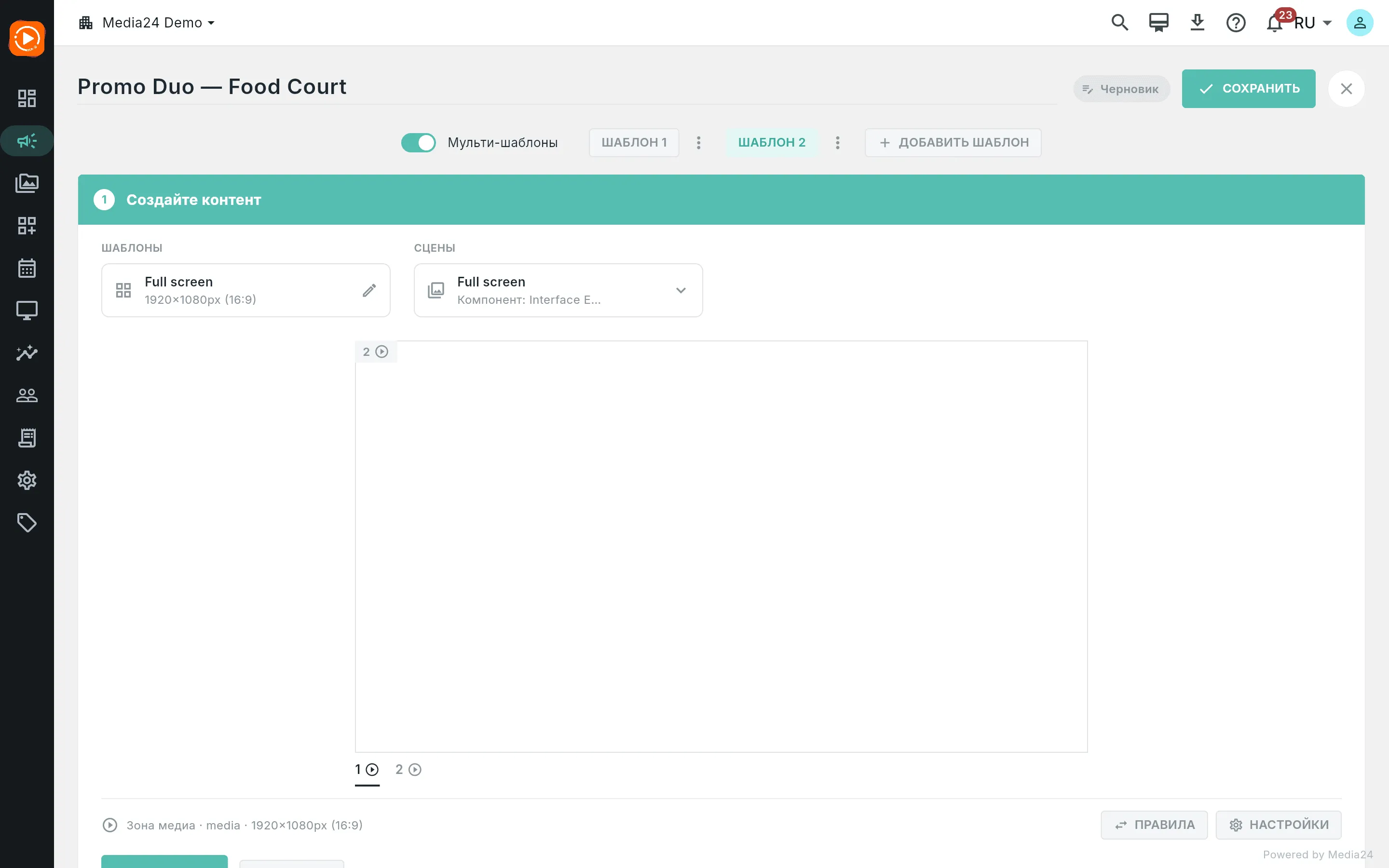Screen dimensions: 1389x868
Task: Open the widgets add-apps sidebar icon
Action: click(x=27, y=226)
